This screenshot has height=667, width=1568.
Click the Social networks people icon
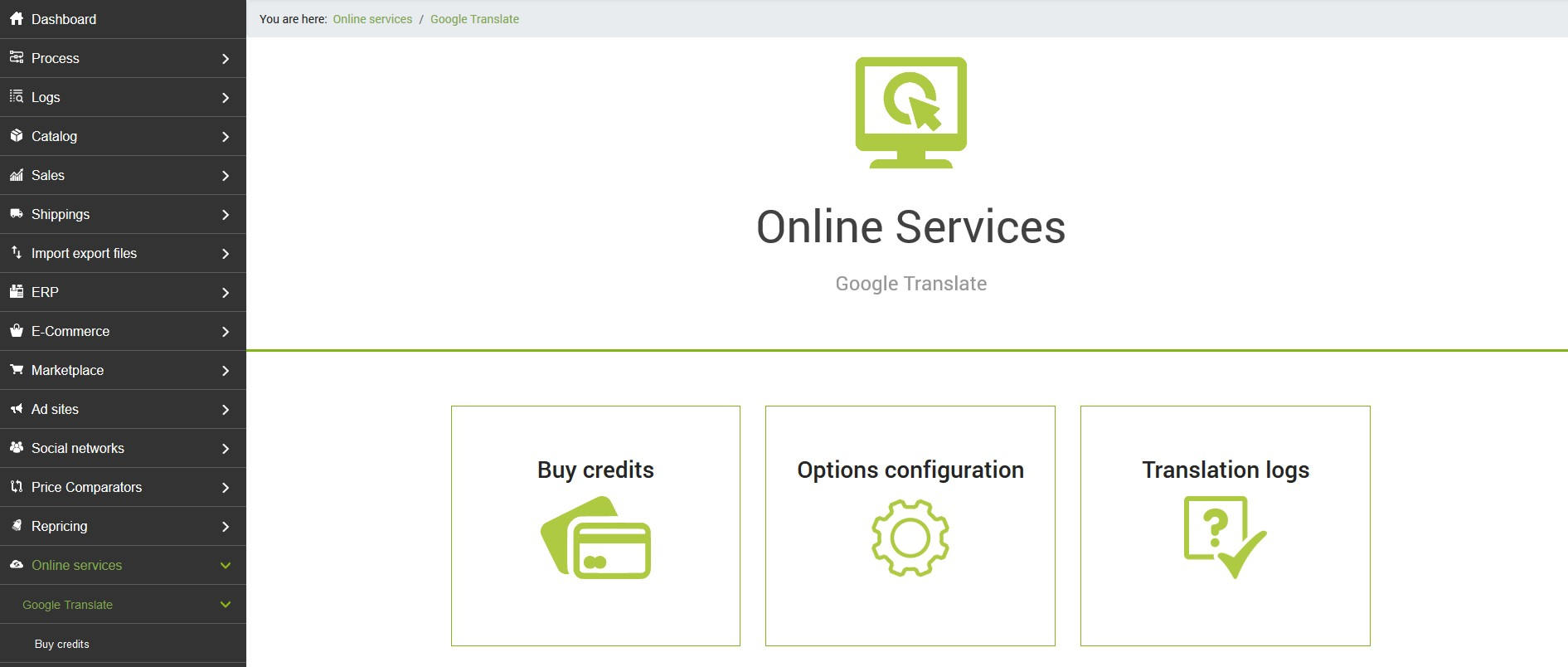click(16, 447)
